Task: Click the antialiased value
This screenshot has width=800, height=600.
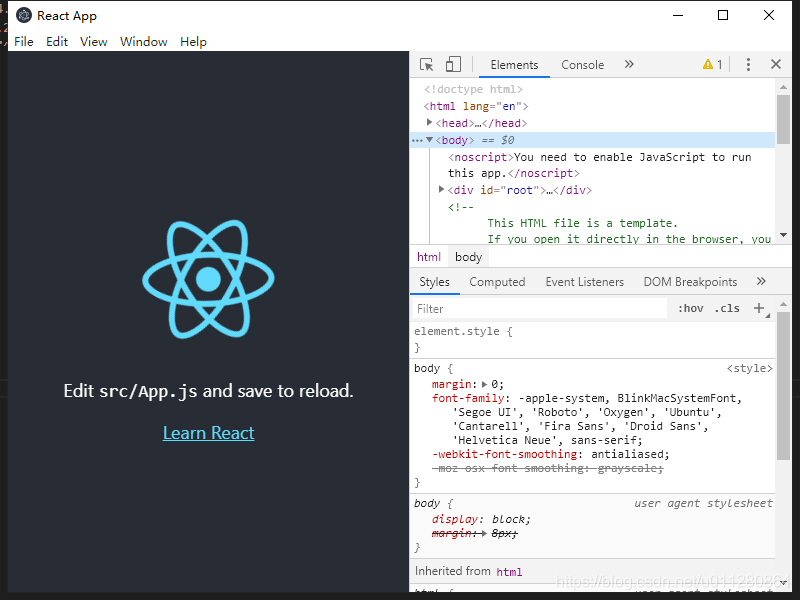Action: click(x=627, y=454)
